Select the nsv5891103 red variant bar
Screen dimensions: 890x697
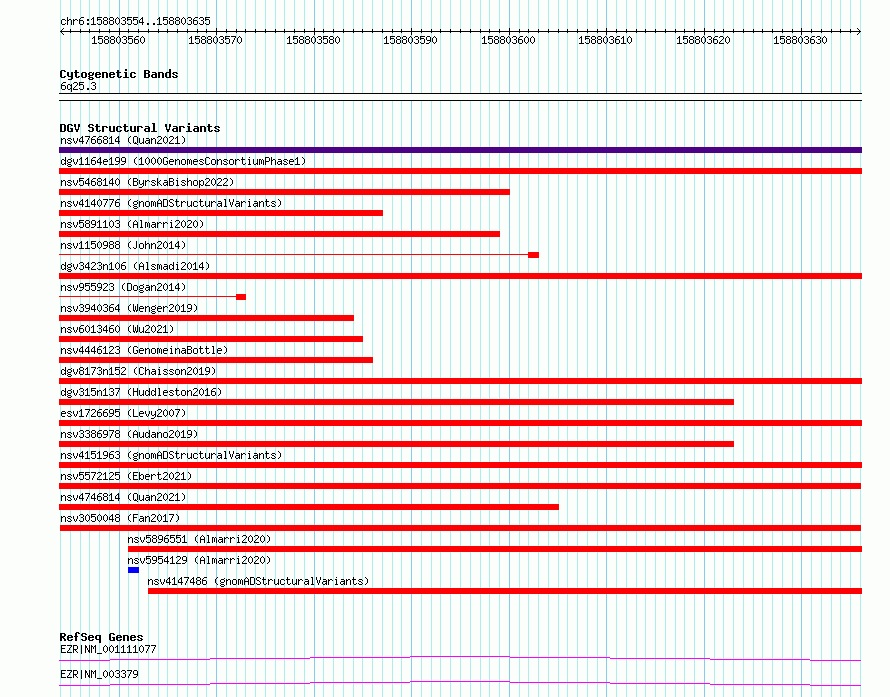(x=279, y=234)
